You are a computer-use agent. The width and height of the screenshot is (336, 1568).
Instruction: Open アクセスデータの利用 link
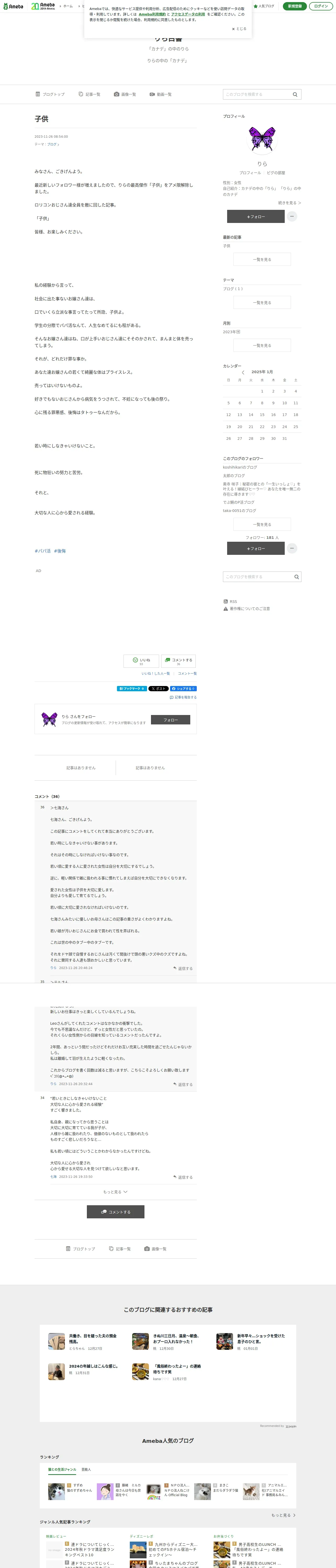point(188,14)
